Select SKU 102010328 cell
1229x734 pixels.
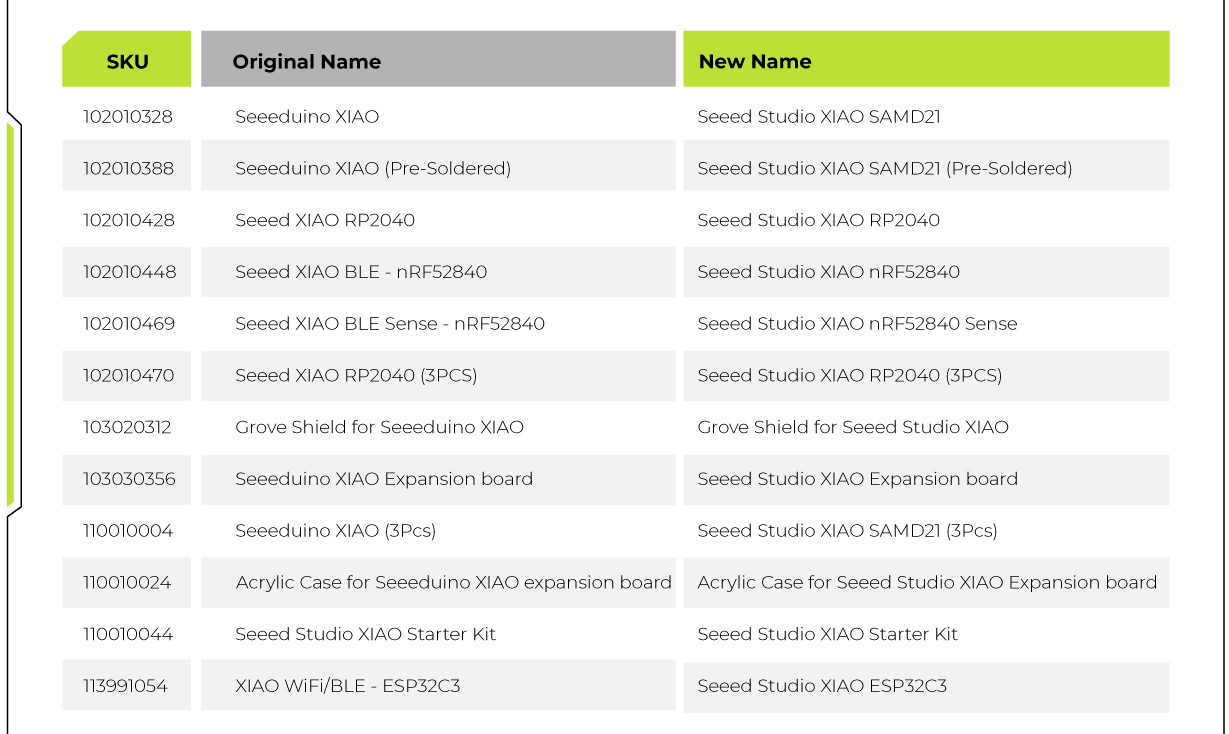tap(127, 117)
